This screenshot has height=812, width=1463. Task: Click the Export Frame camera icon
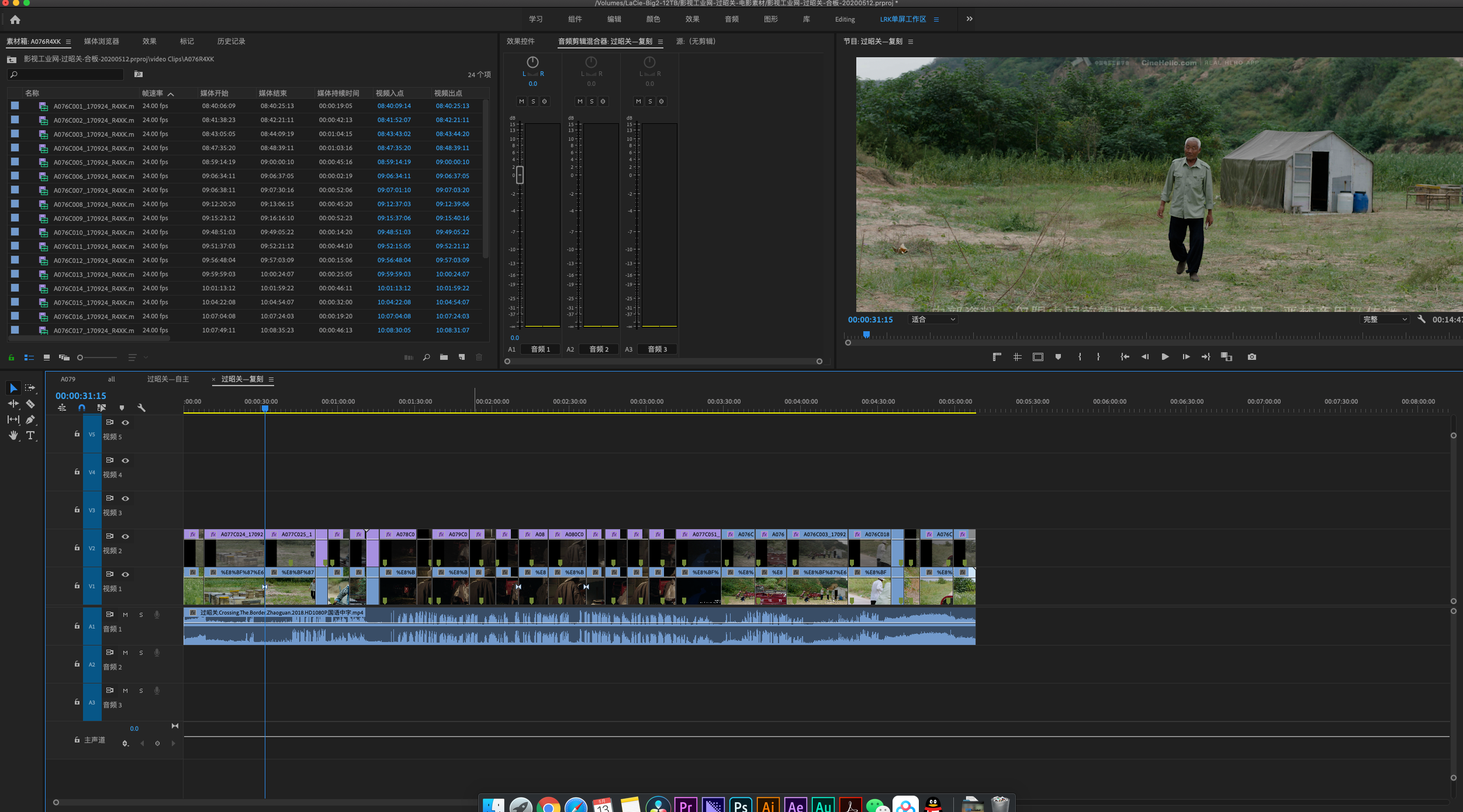[1251, 356]
